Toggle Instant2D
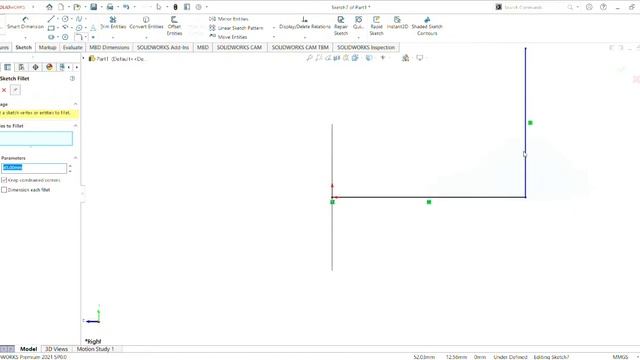This screenshot has width=640, height=360. coord(397,23)
